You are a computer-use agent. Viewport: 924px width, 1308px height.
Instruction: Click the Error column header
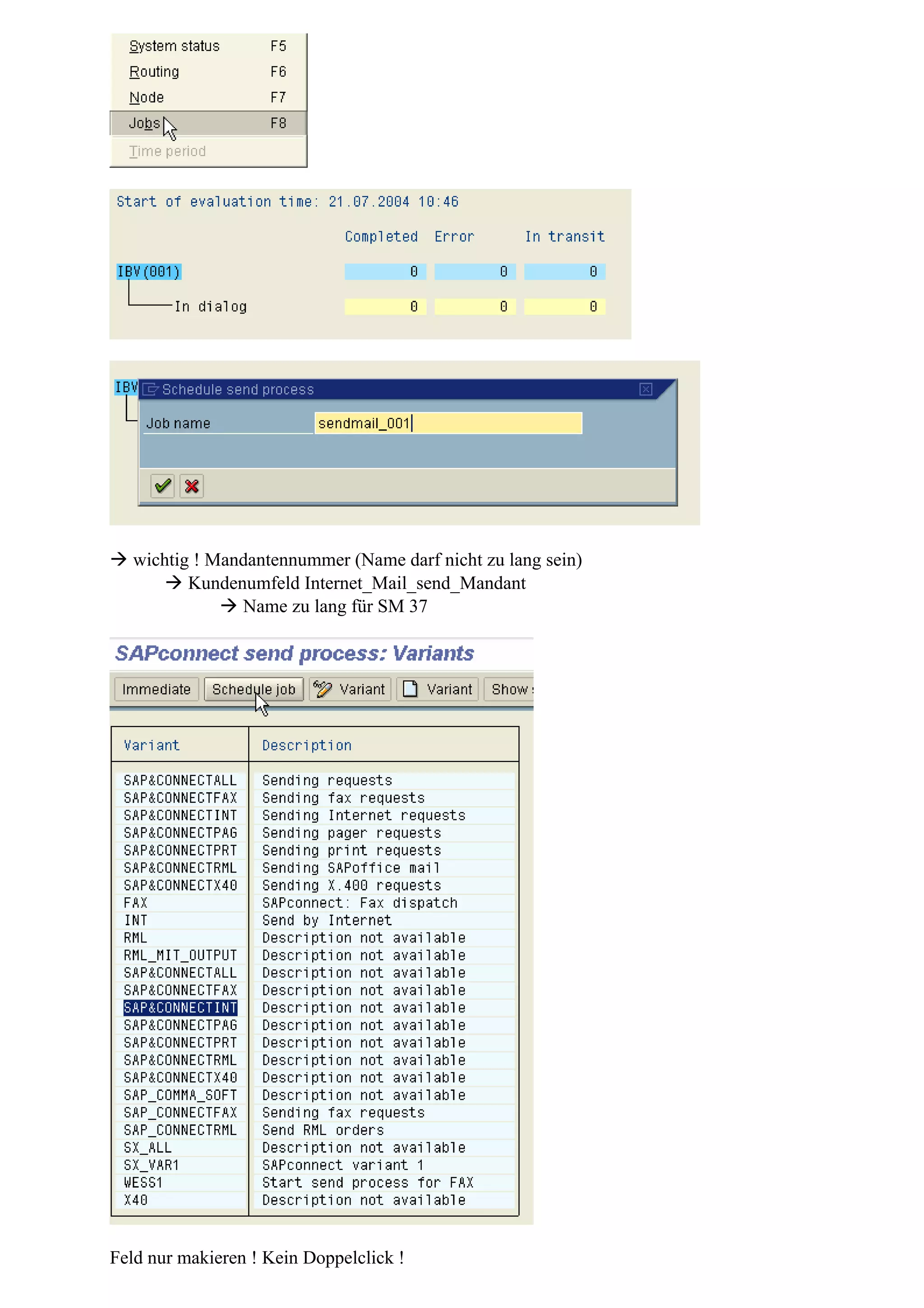454,237
